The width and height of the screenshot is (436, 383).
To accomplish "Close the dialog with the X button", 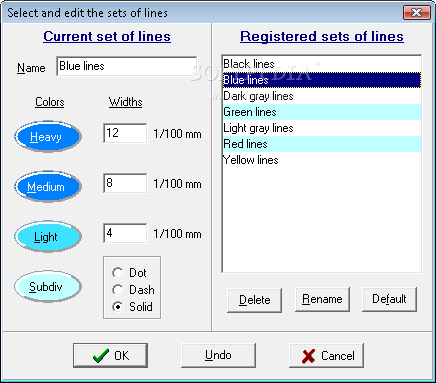I will click(x=417, y=13).
